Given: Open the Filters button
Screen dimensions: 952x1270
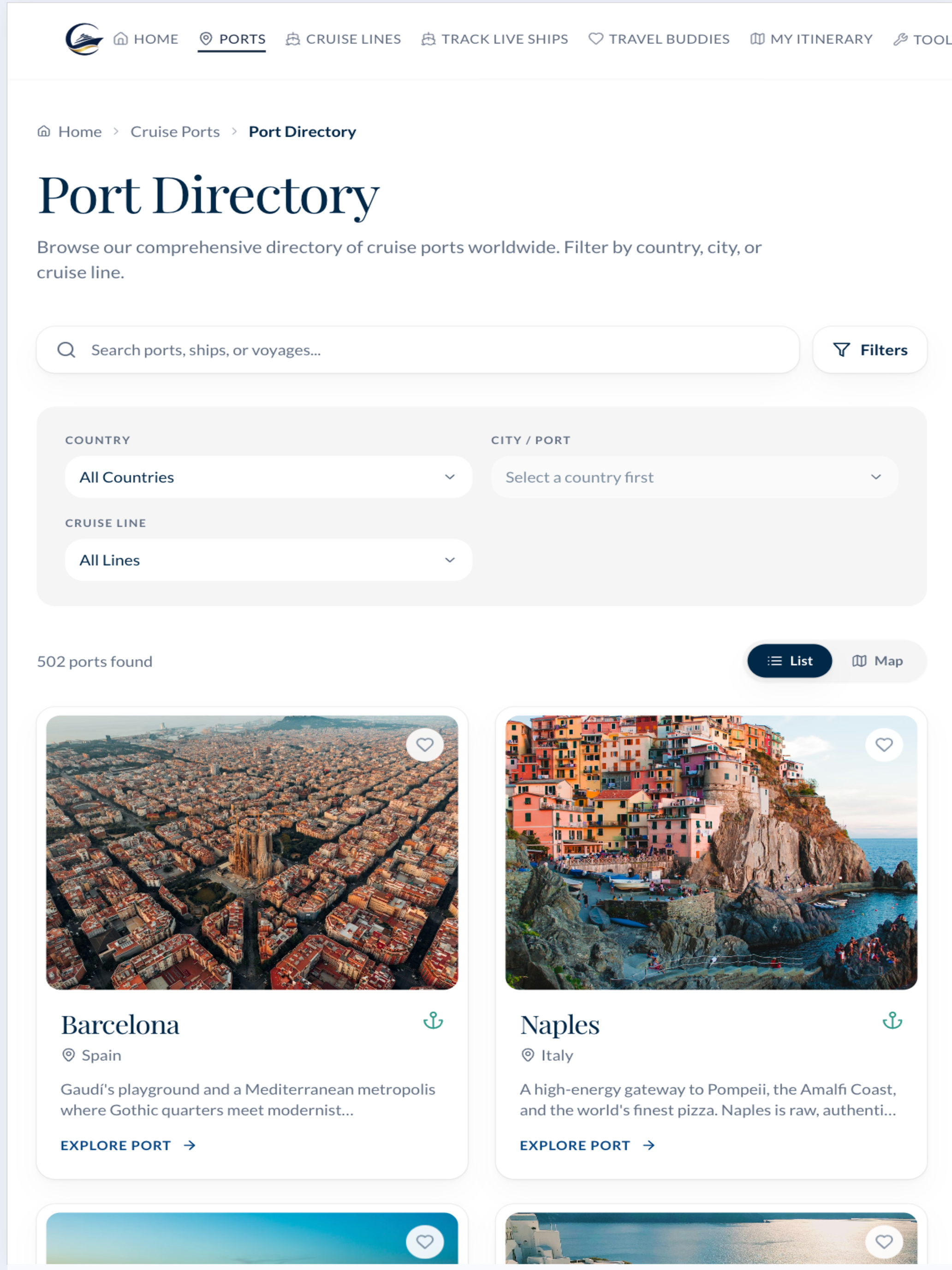Looking at the screenshot, I should (x=870, y=350).
